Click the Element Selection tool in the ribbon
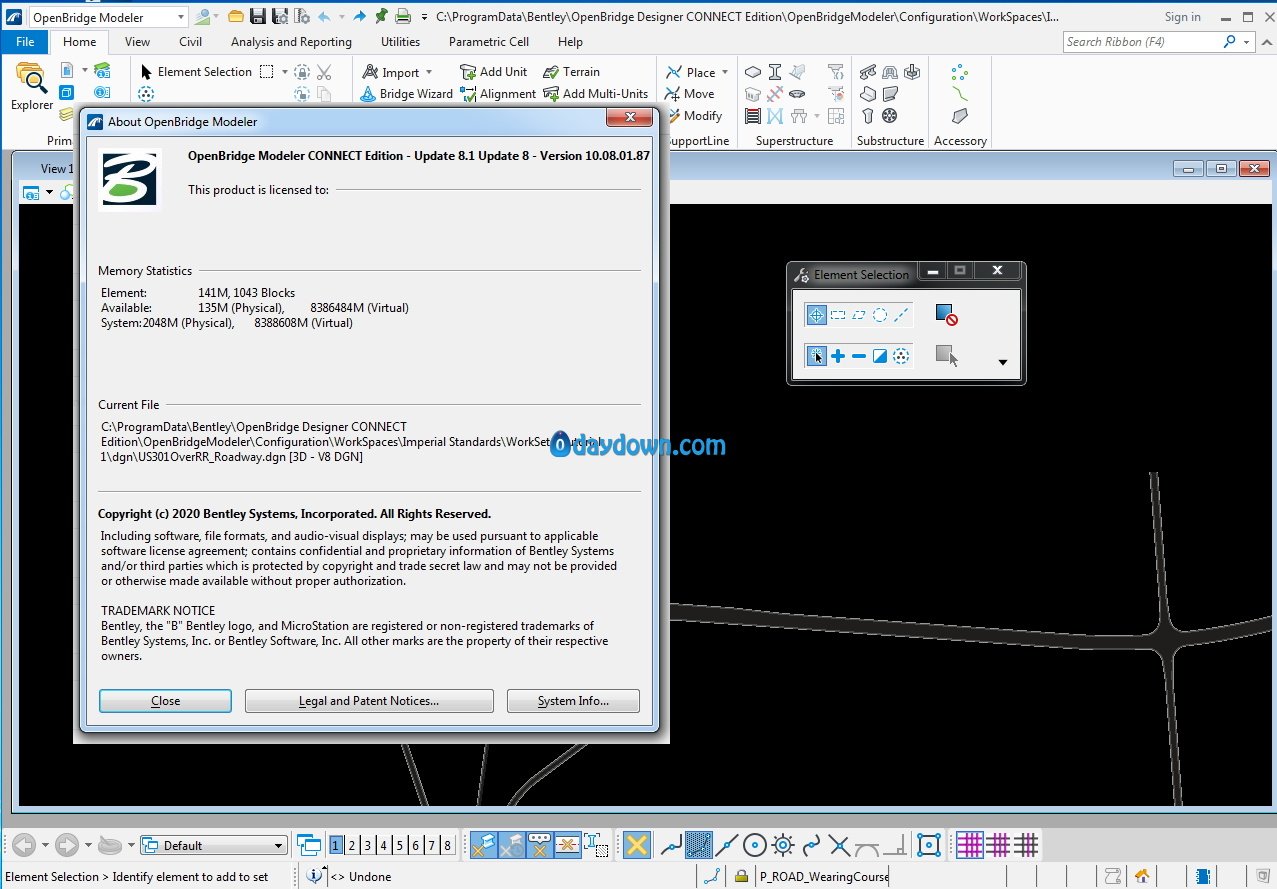Screen dimensions: 1277x889 195,72
